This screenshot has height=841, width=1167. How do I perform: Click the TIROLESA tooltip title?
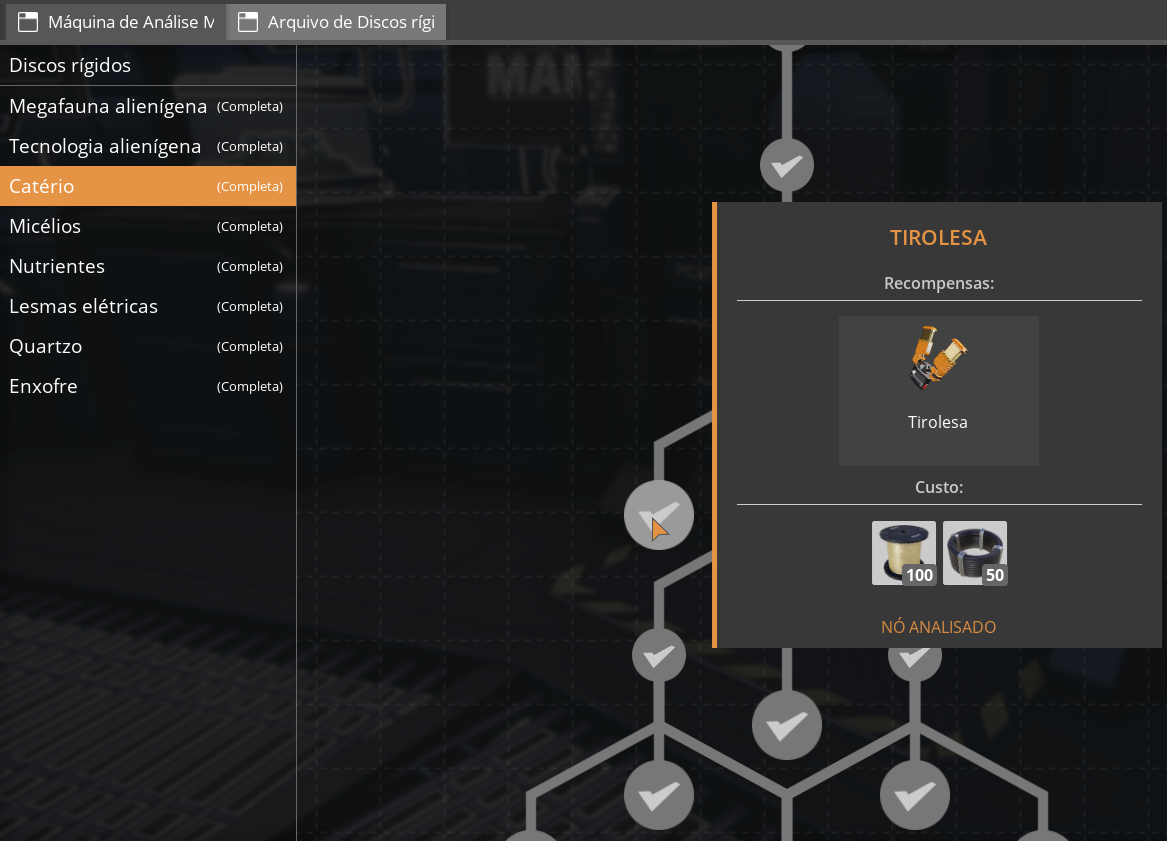click(939, 237)
